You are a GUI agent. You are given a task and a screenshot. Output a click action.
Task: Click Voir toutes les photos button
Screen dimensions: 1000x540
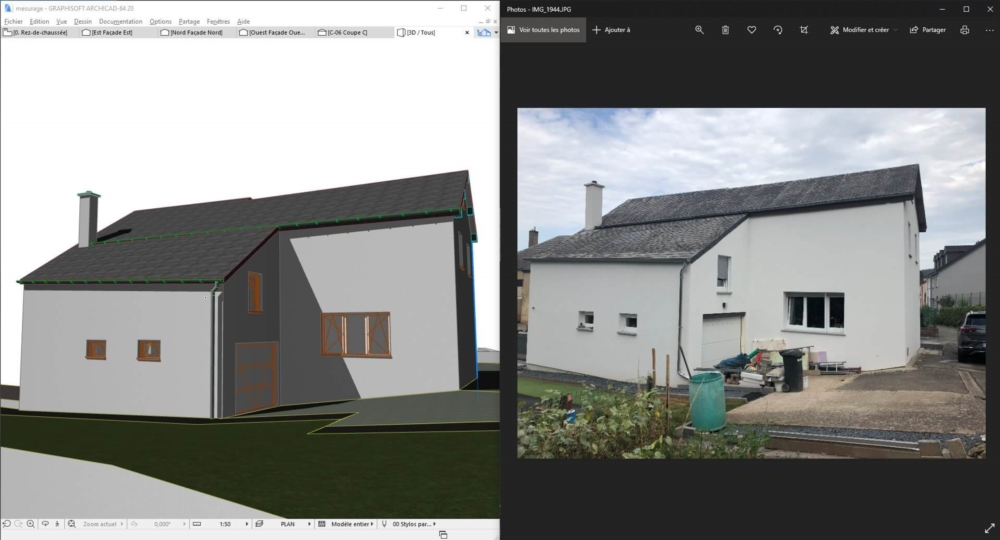[543, 30]
